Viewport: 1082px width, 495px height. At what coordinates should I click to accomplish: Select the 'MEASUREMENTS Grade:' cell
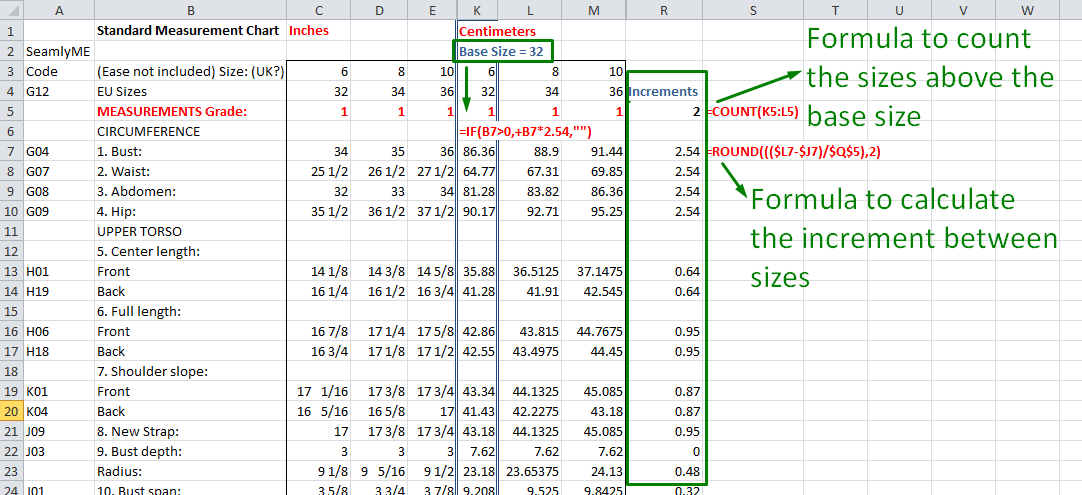pyautogui.click(x=171, y=111)
